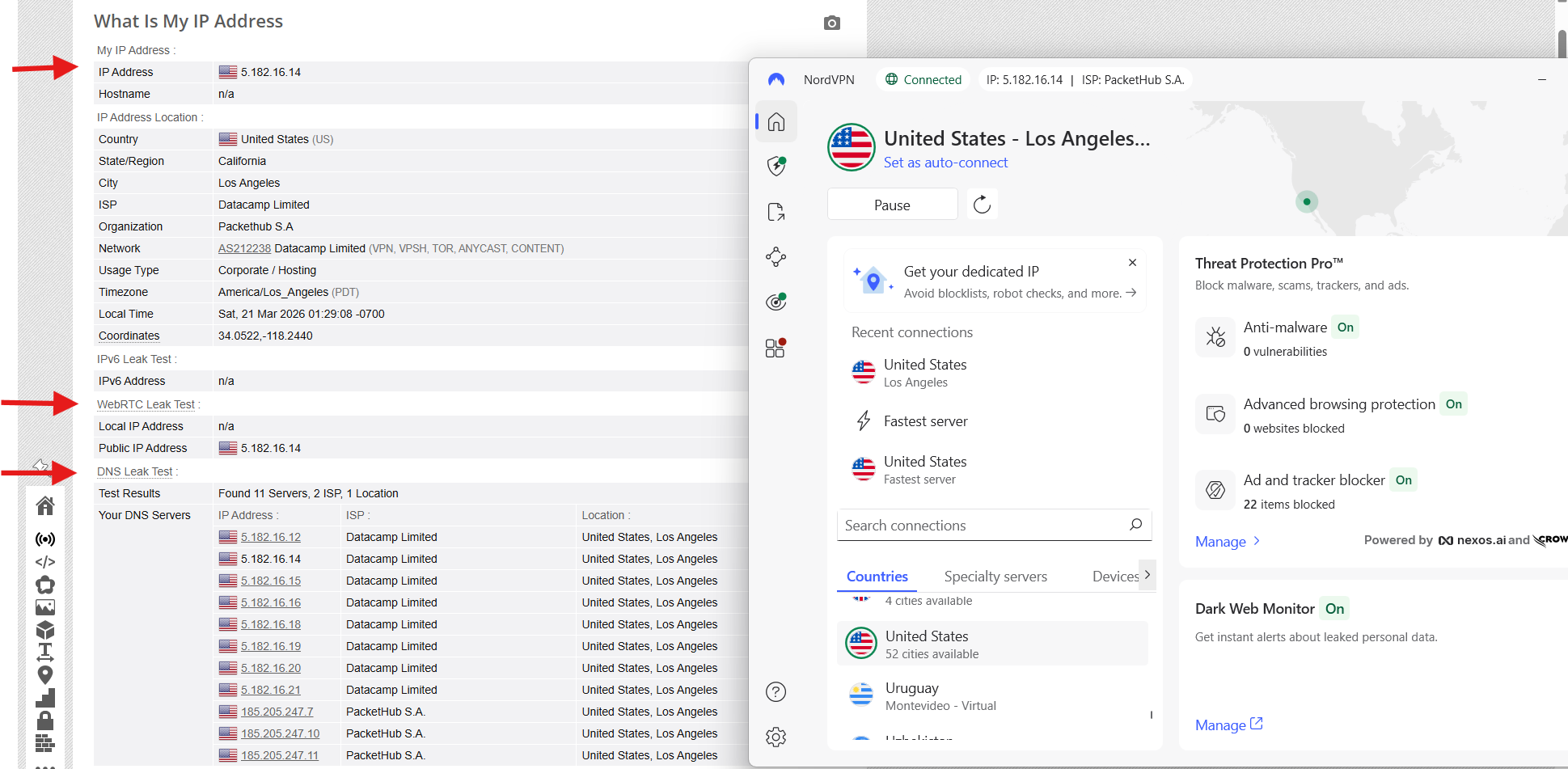1568x769 pixels.
Task: Click the 3D cube icon in webpage sidebar
Action: (45, 630)
